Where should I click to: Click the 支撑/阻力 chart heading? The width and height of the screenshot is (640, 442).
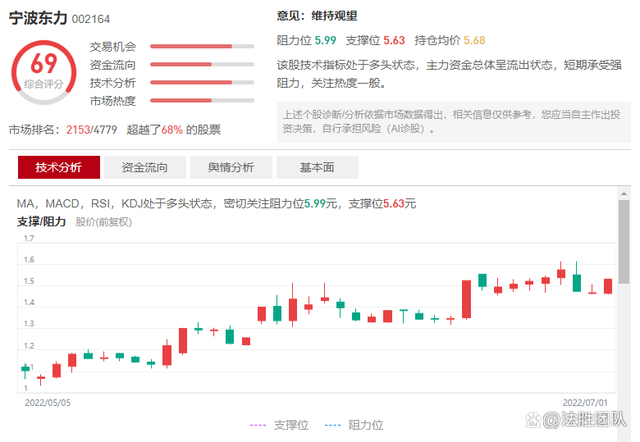(x=41, y=222)
